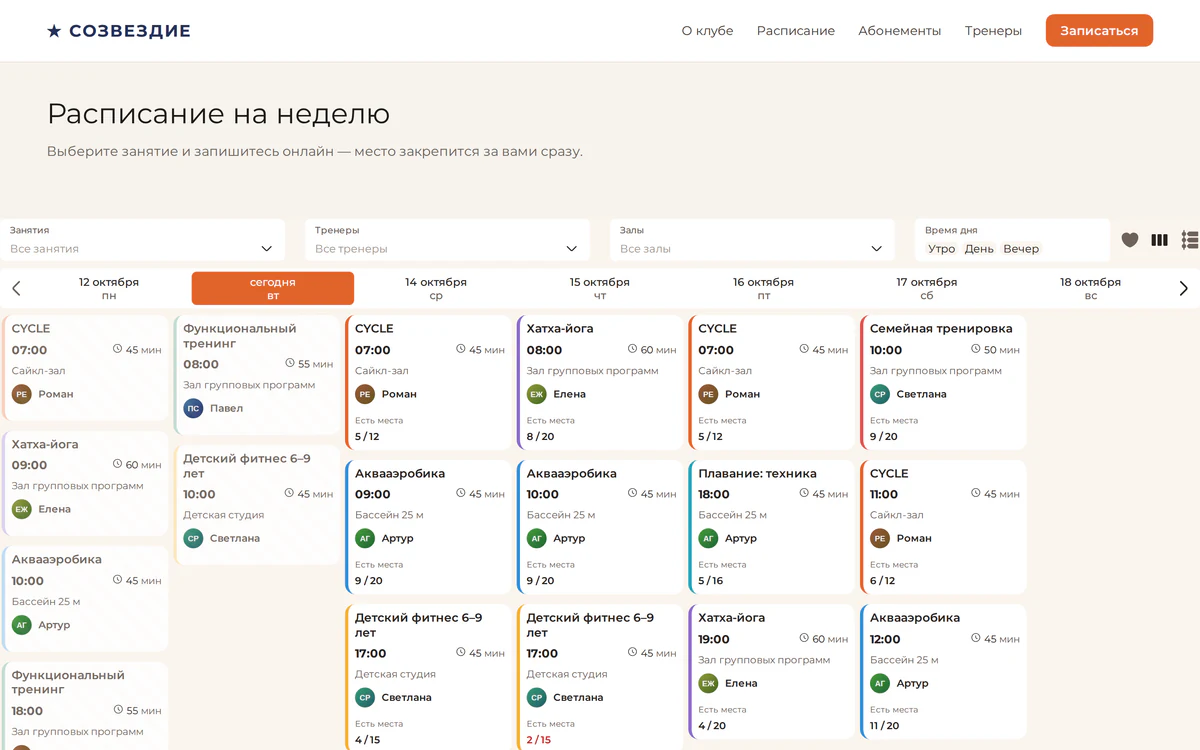Click Елена's avatar in Хатха-йога 09:00 card
The width and height of the screenshot is (1200, 750).
click(22, 509)
